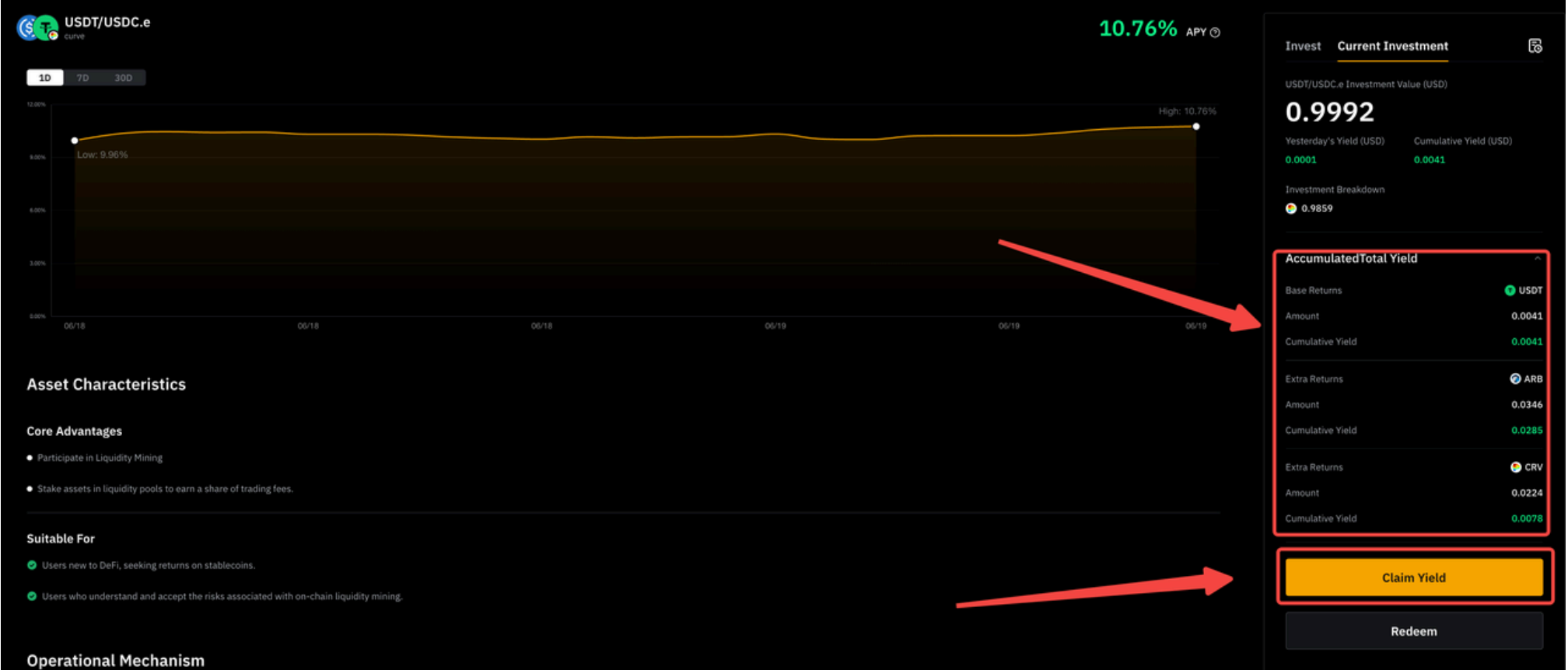Viewport: 1568px width, 670px height.
Task: Click the APY info question mark icon
Action: [x=1215, y=33]
